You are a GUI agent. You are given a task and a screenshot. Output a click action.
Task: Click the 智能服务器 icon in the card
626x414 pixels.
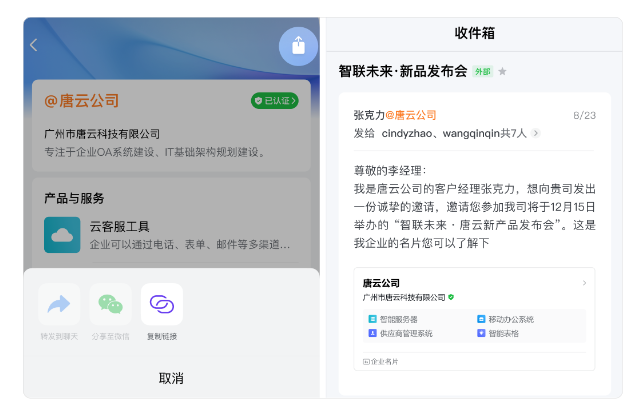point(372,319)
